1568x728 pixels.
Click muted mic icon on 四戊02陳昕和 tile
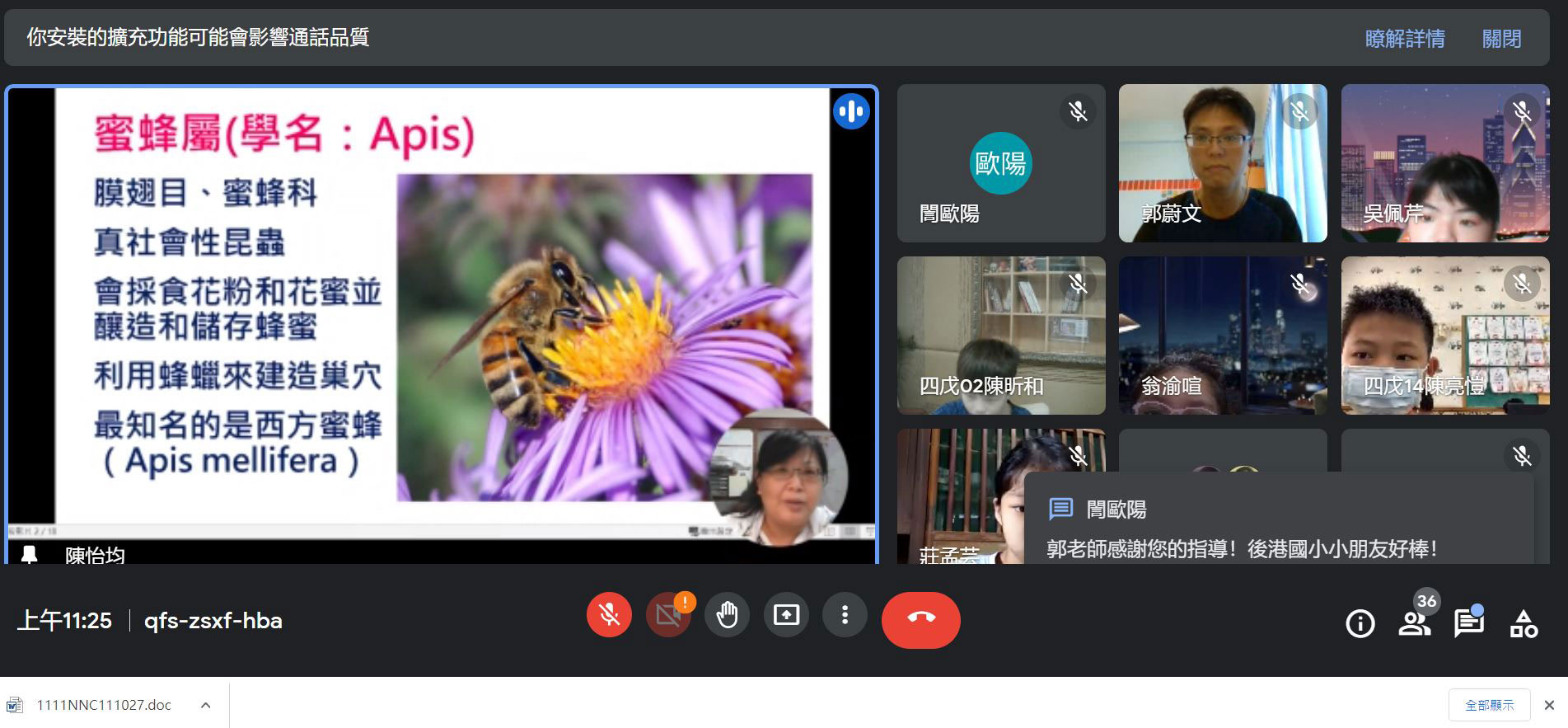(1078, 284)
